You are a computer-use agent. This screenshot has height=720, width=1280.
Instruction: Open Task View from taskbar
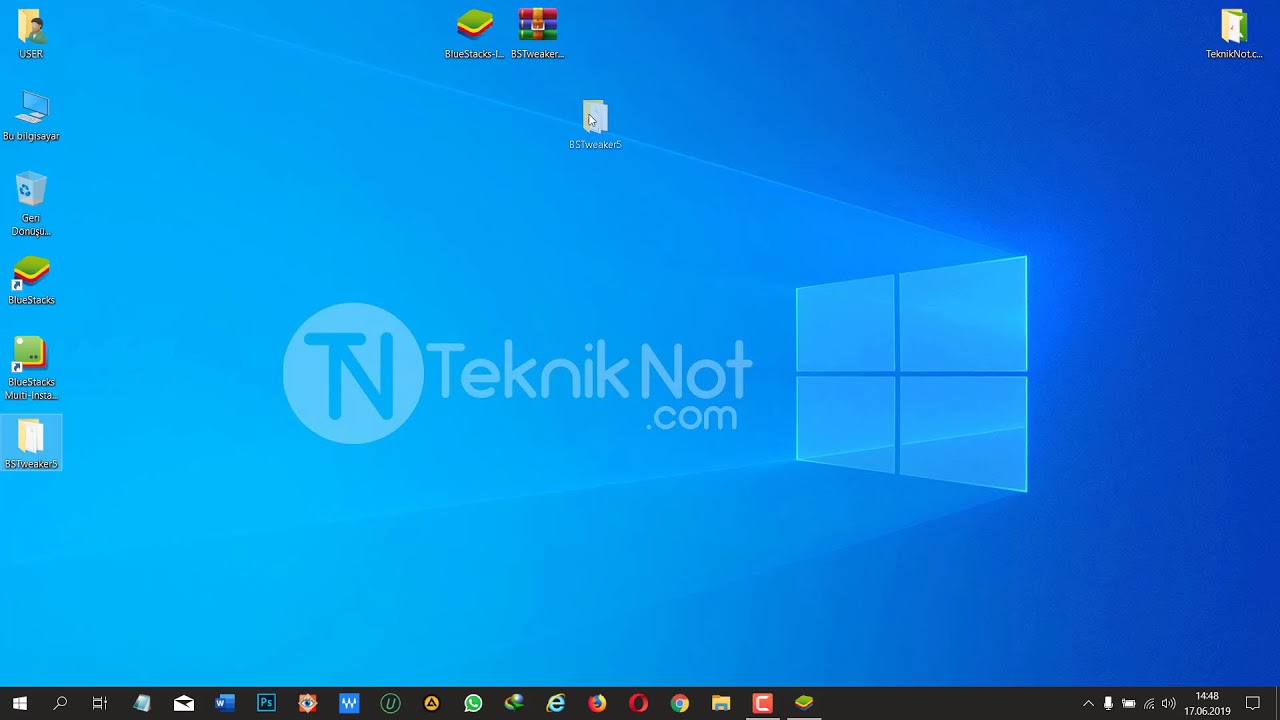[100, 703]
